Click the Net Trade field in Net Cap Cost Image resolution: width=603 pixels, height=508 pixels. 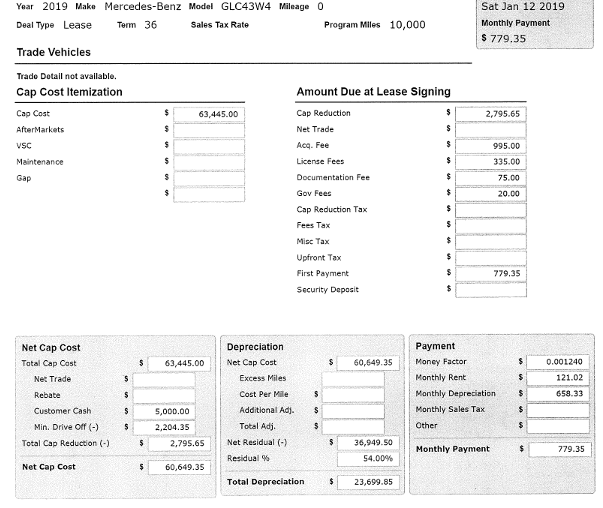(x=164, y=380)
